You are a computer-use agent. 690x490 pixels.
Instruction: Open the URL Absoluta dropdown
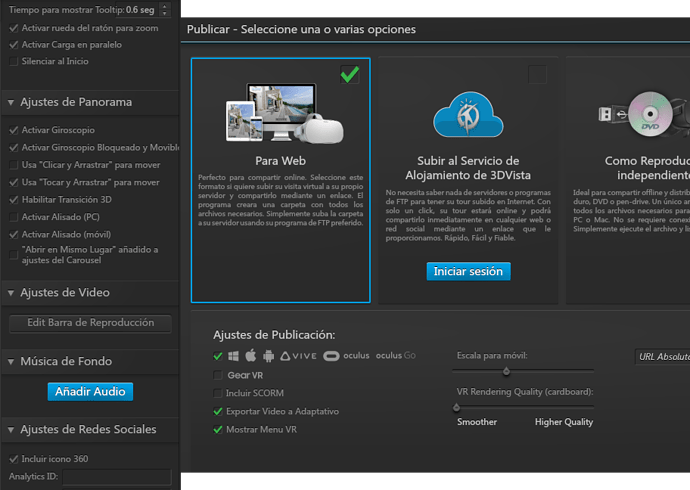662,357
